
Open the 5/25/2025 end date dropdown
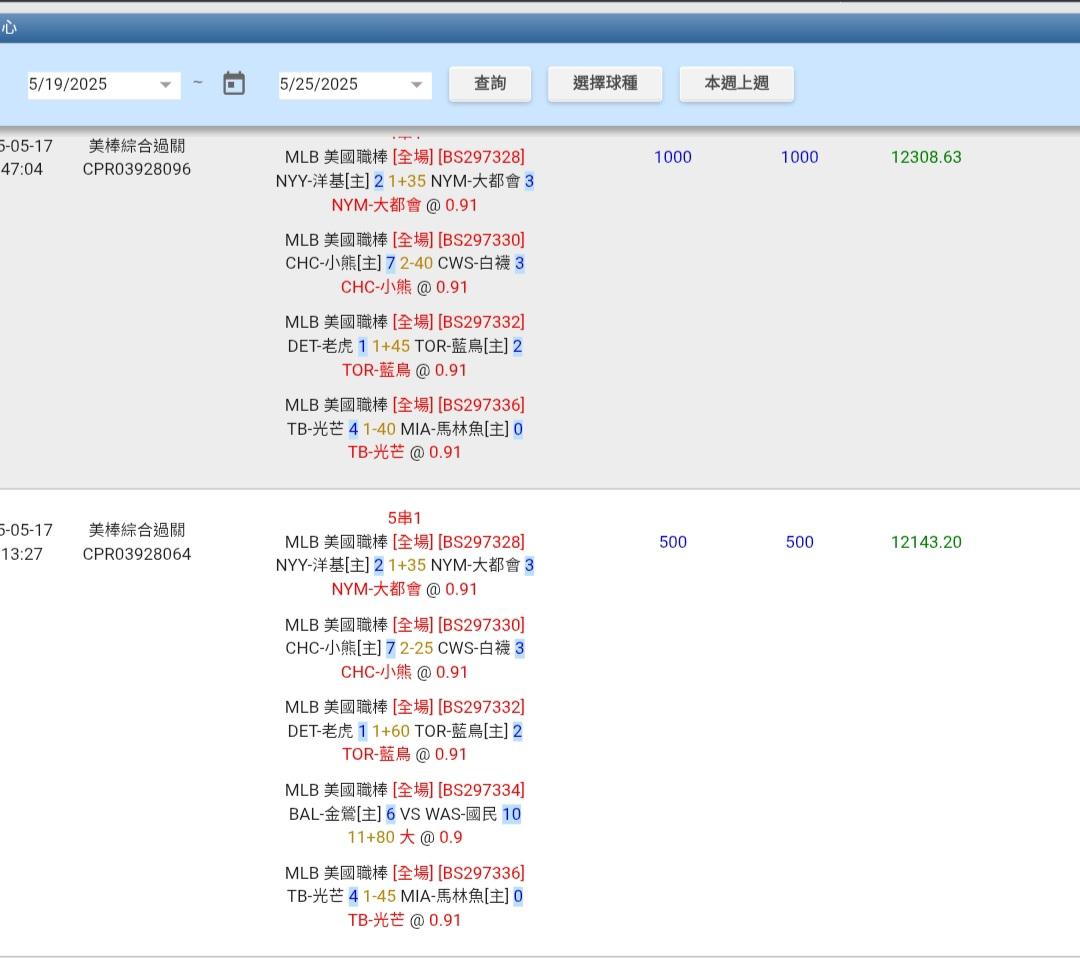pyautogui.click(x=355, y=85)
